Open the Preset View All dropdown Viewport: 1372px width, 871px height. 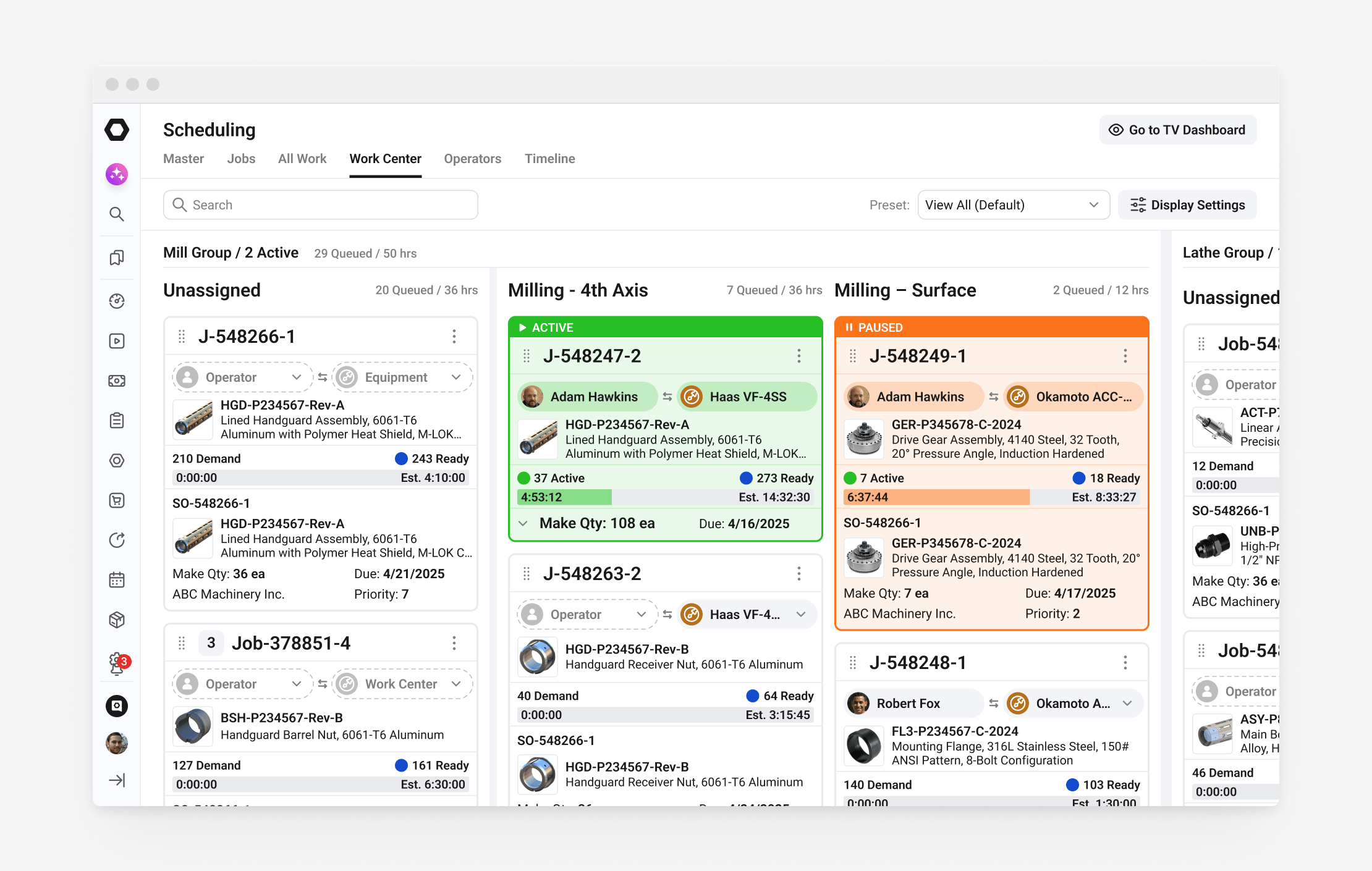pyautogui.click(x=1014, y=205)
